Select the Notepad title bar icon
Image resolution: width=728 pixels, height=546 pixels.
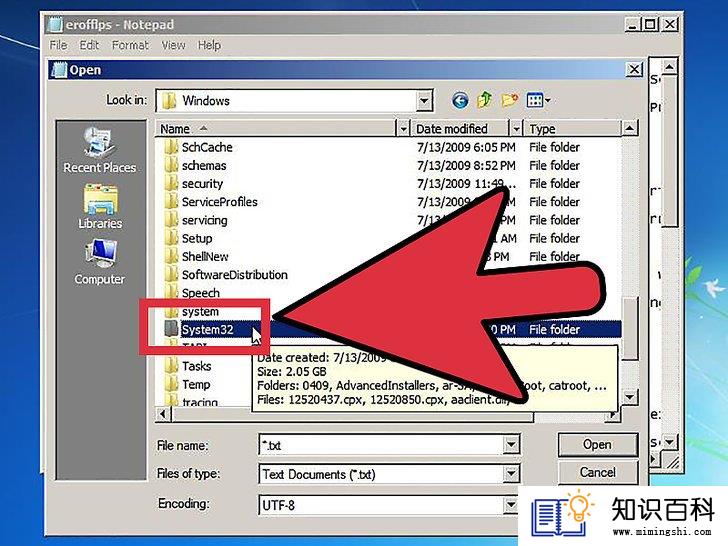point(54,24)
